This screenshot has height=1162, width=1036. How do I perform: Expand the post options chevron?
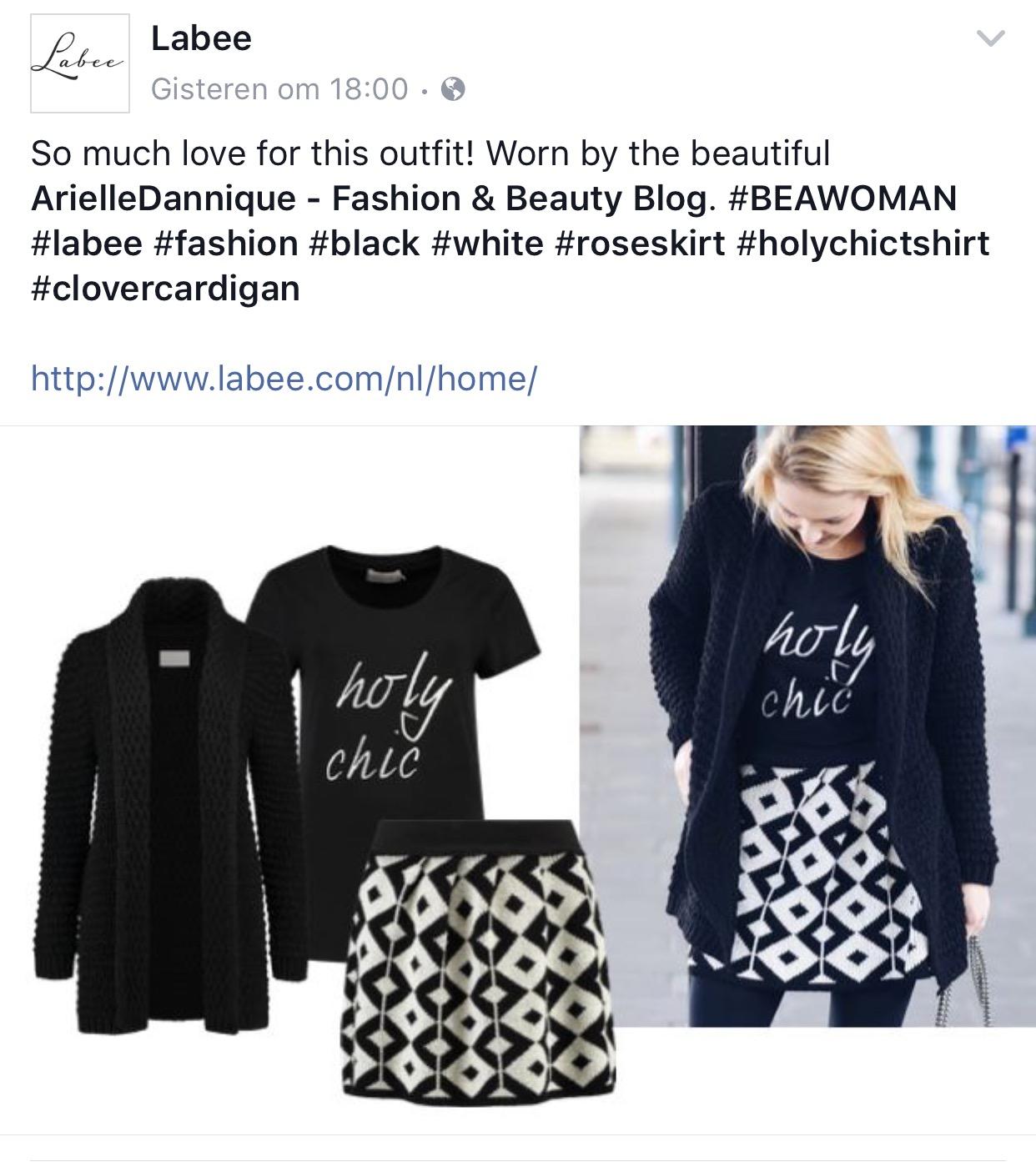(990, 38)
